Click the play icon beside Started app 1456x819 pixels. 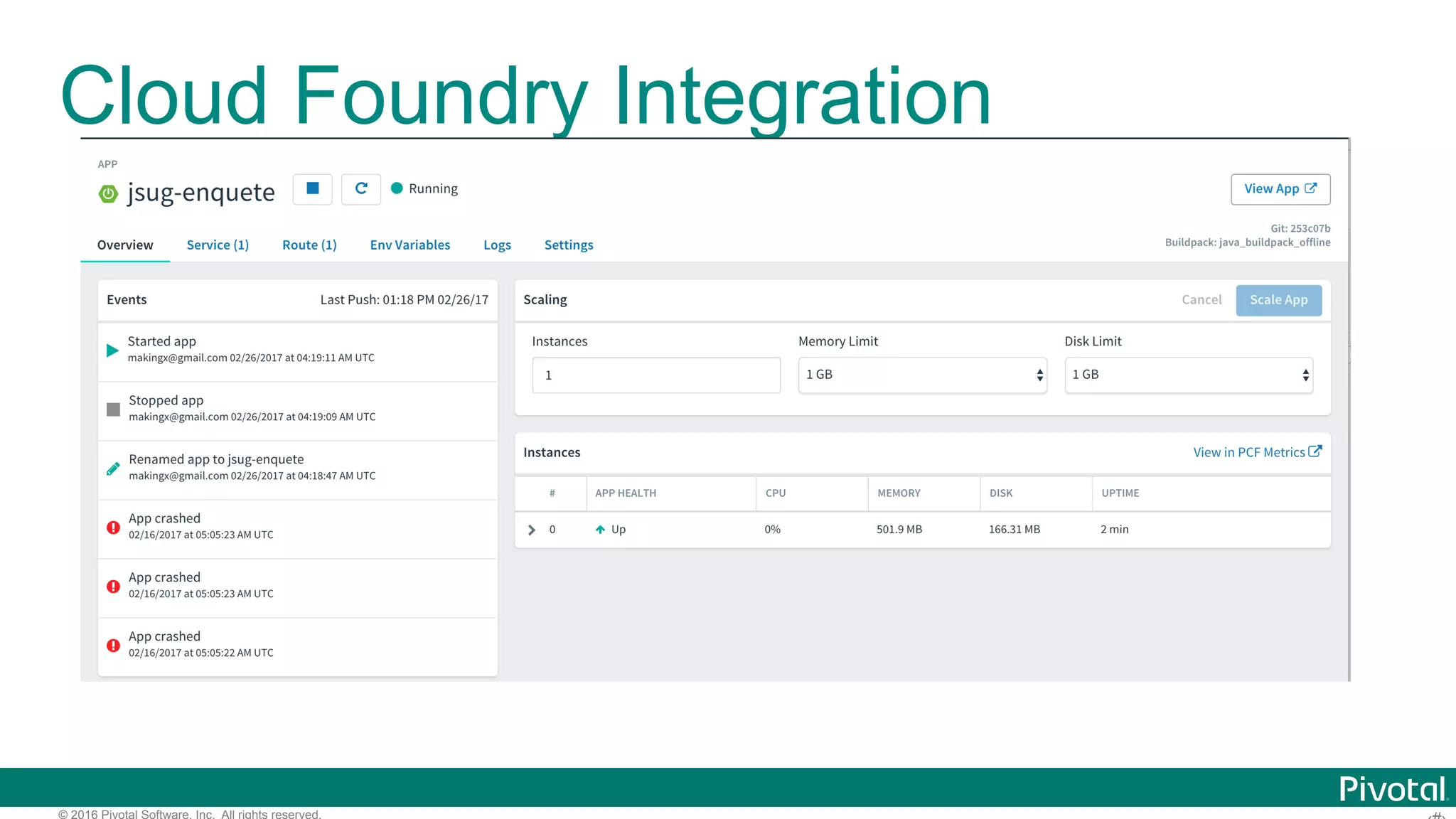(x=112, y=350)
